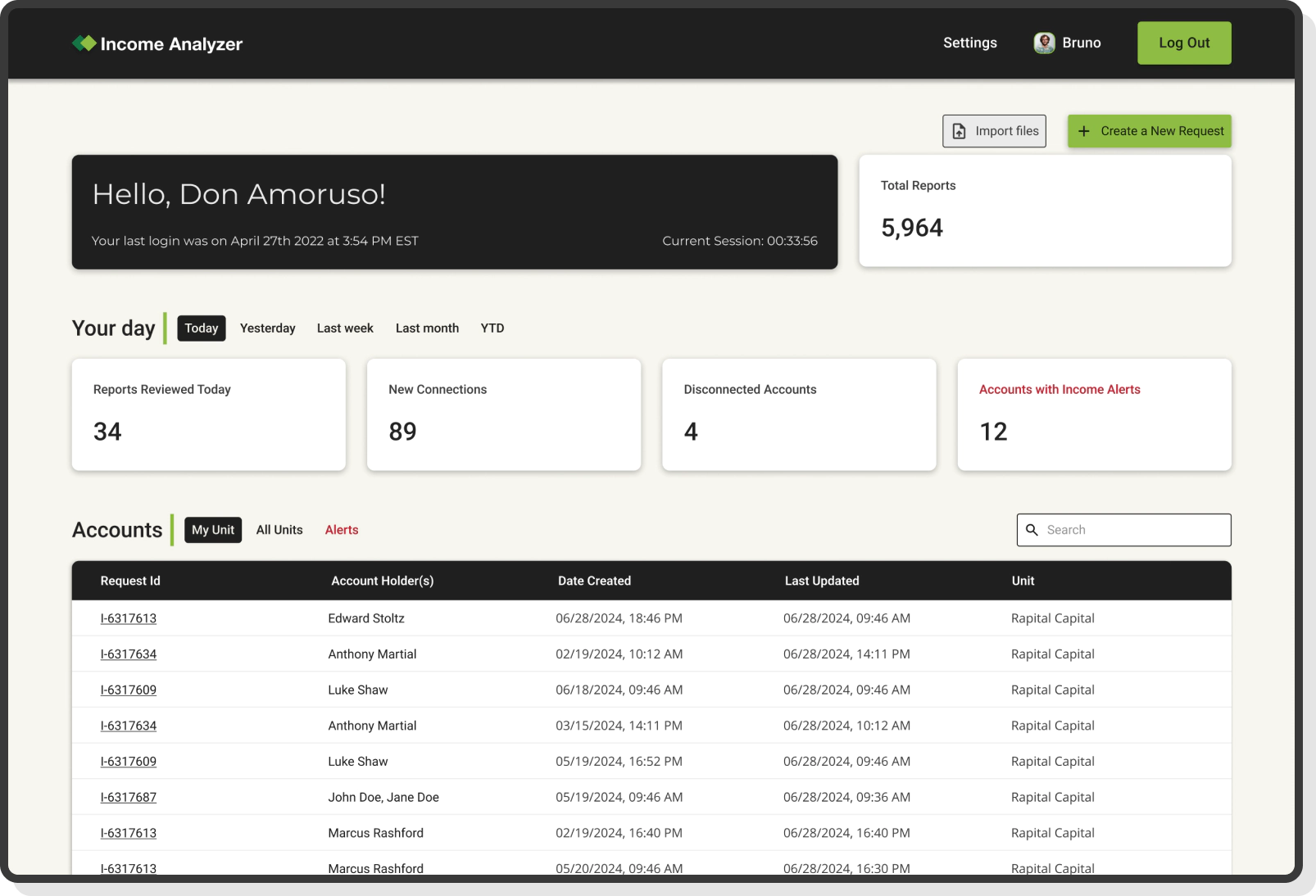Open Luke Shaw's request I-6317609
The height and width of the screenshot is (896, 1316).
[129, 690]
